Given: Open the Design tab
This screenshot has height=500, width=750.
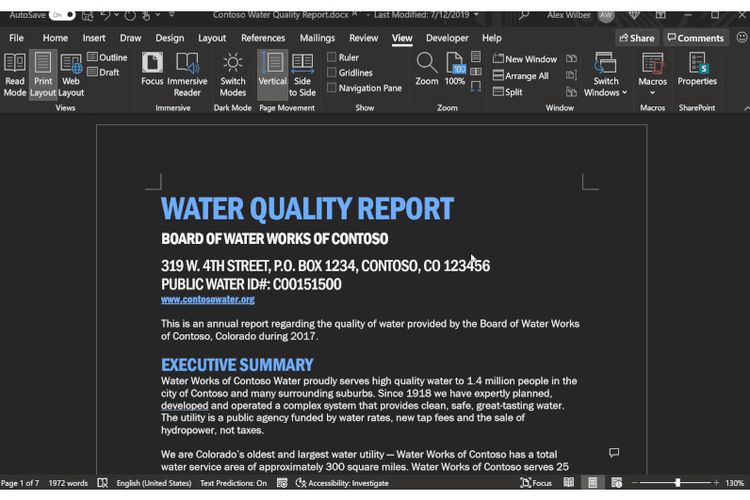Looking at the screenshot, I should click(x=169, y=38).
